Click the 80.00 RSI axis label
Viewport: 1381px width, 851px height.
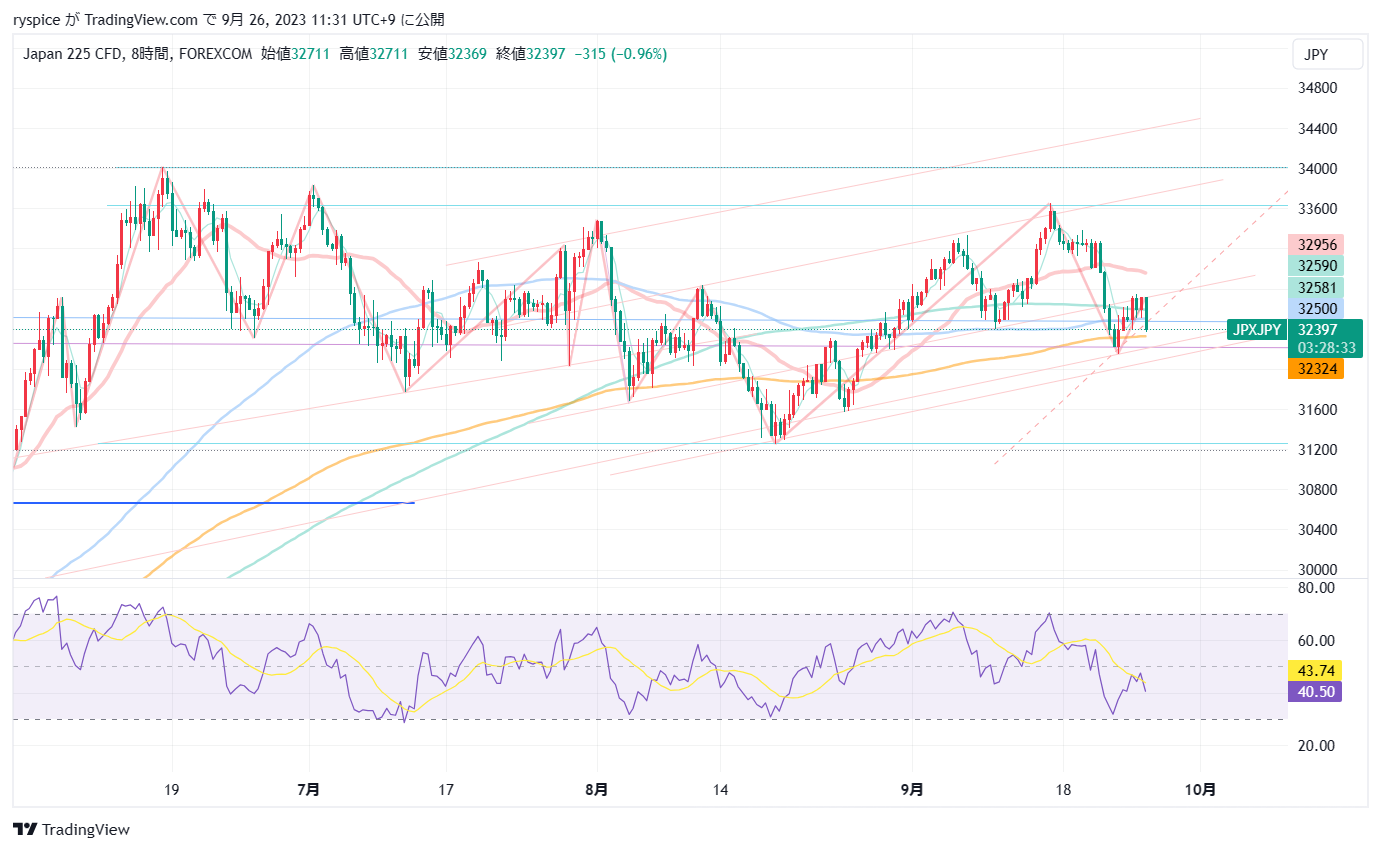pos(1316,588)
